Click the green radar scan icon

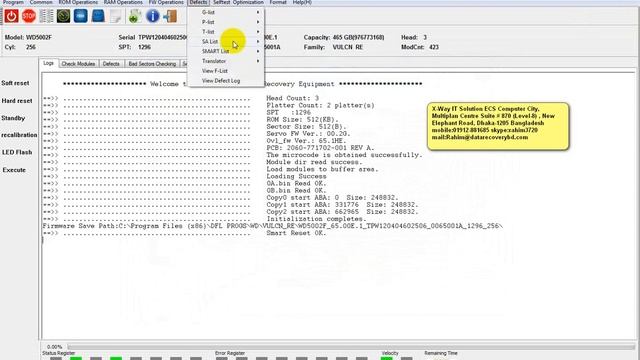pyautogui.click(x=63, y=16)
